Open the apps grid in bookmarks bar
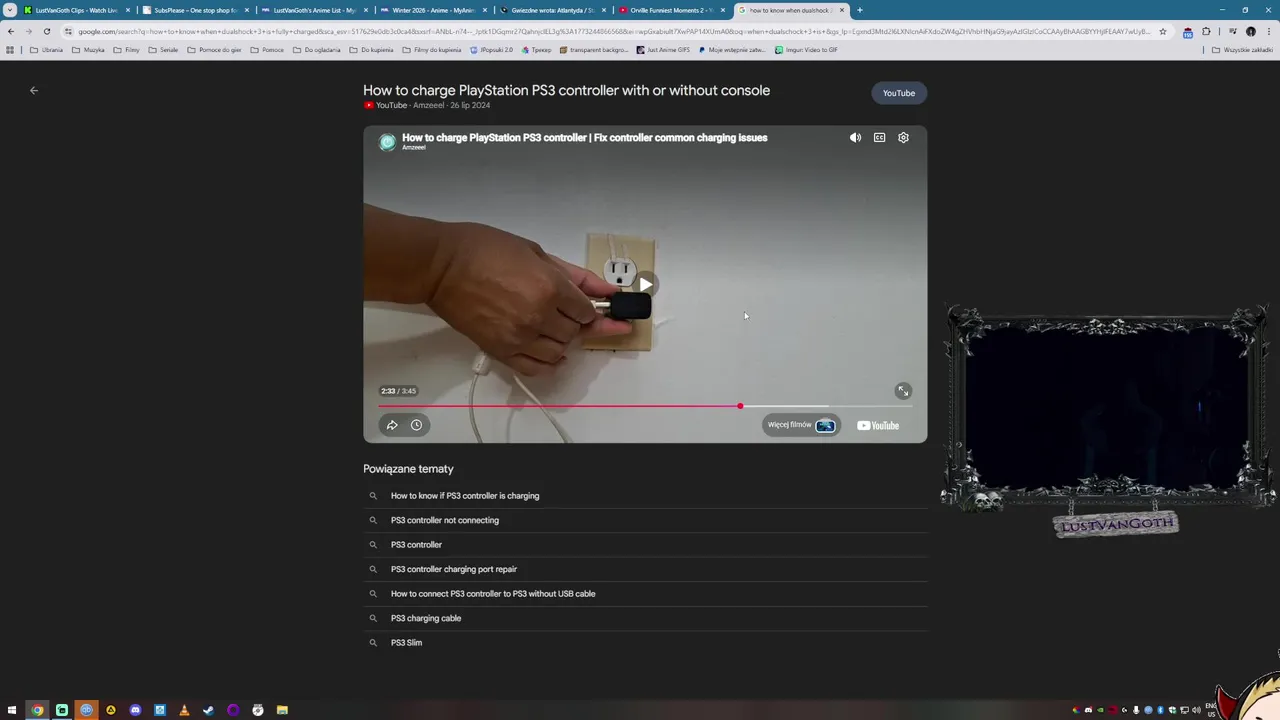This screenshot has height=720, width=1280. (x=11, y=50)
